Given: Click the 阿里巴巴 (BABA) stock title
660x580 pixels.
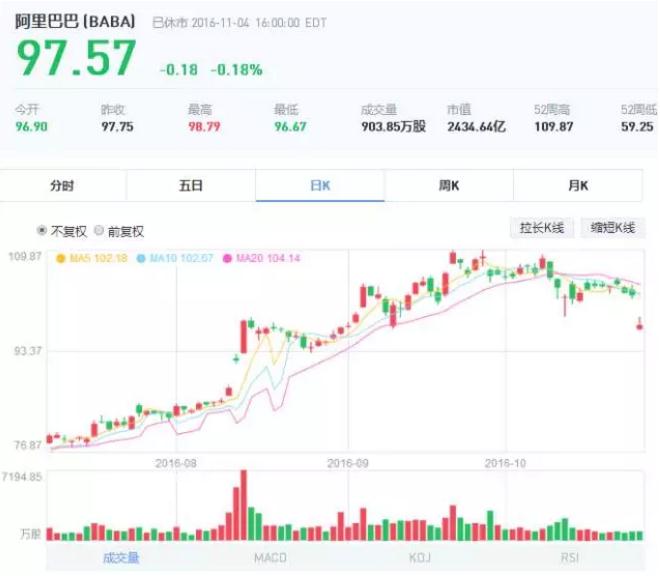Looking at the screenshot, I should pos(75,21).
